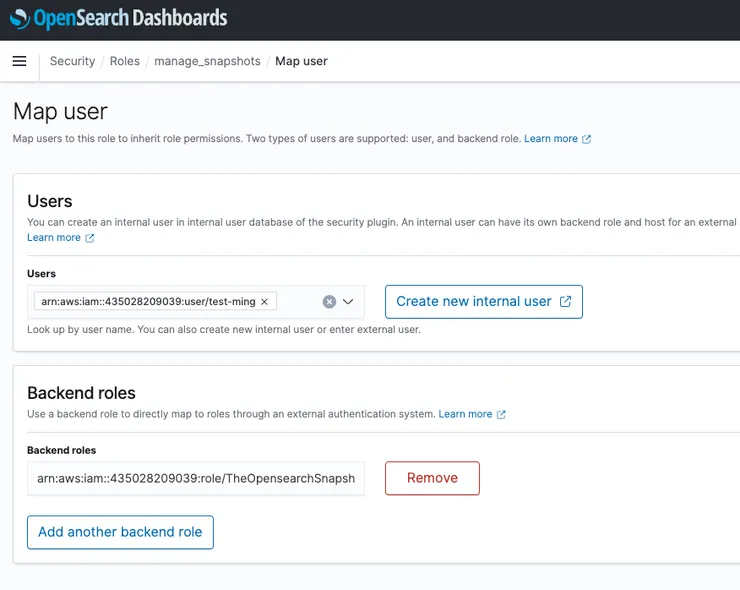Select the Map user breadcrumb

click(x=301, y=61)
